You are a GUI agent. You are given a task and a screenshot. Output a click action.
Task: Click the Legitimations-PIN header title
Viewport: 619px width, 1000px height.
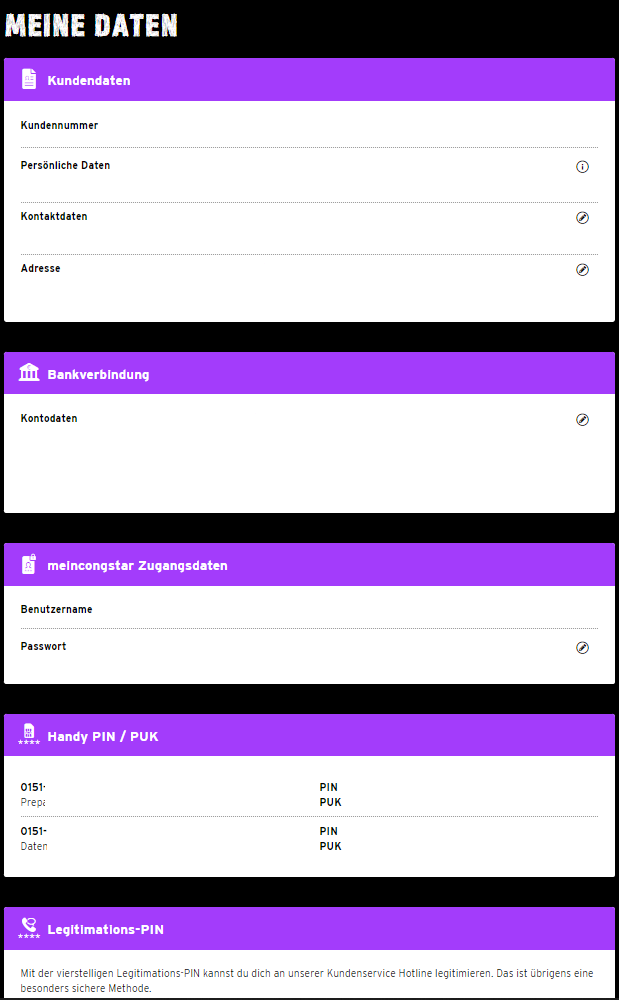tap(106, 930)
